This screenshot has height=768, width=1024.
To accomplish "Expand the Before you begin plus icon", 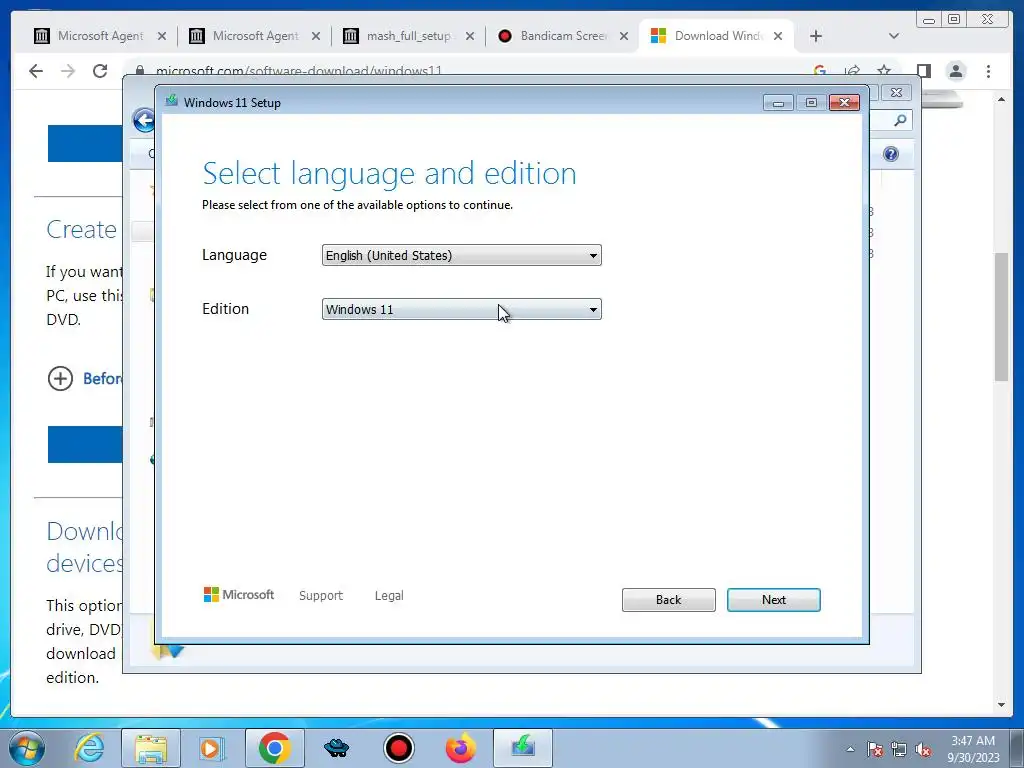I will pyautogui.click(x=60, y=378).
